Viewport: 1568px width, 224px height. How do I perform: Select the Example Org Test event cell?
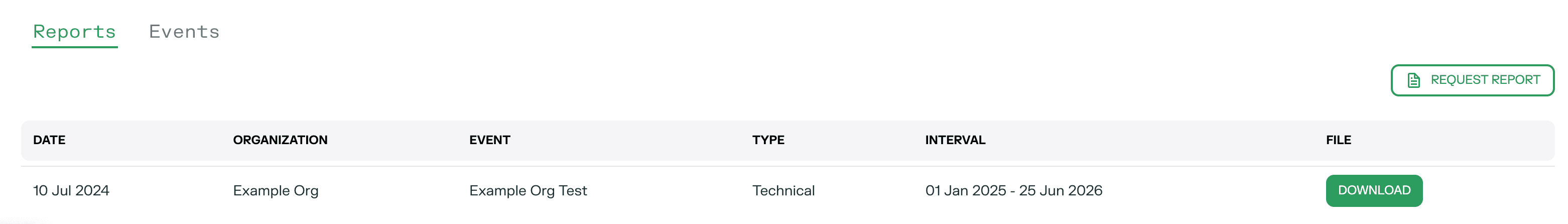(x=529, y=190)
